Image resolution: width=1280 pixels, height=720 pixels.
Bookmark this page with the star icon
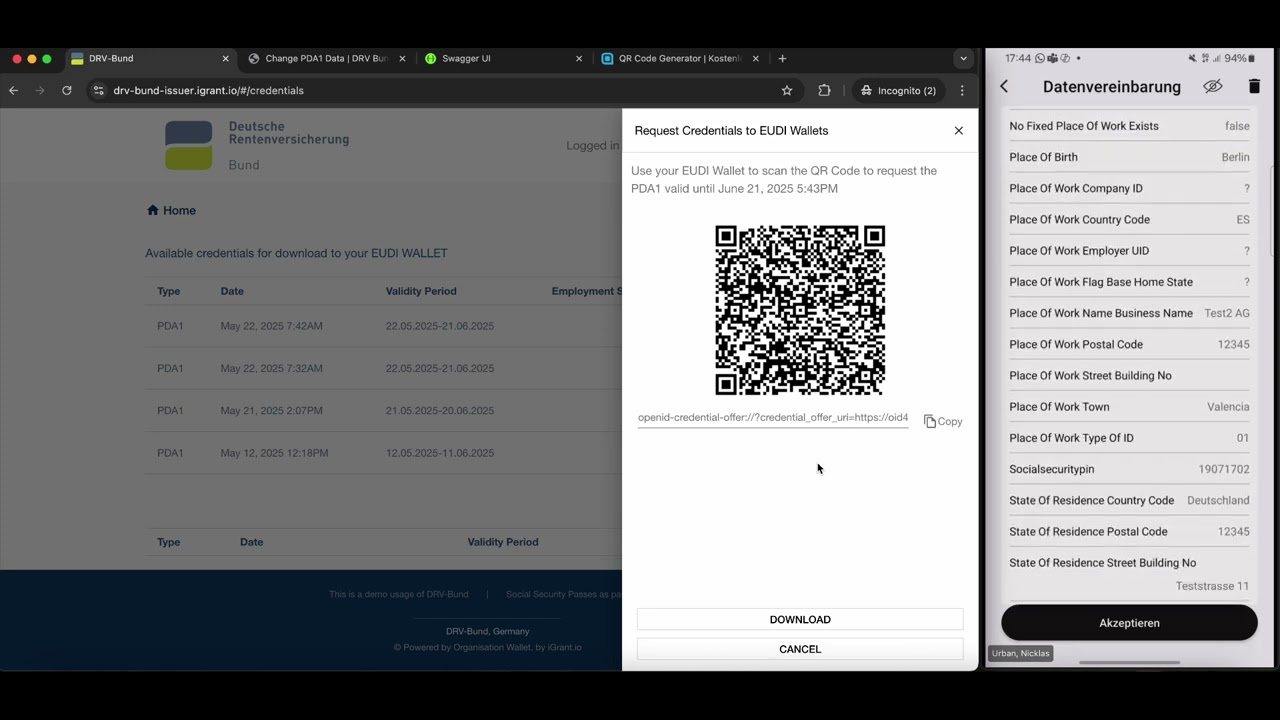(x=787, y=90)
